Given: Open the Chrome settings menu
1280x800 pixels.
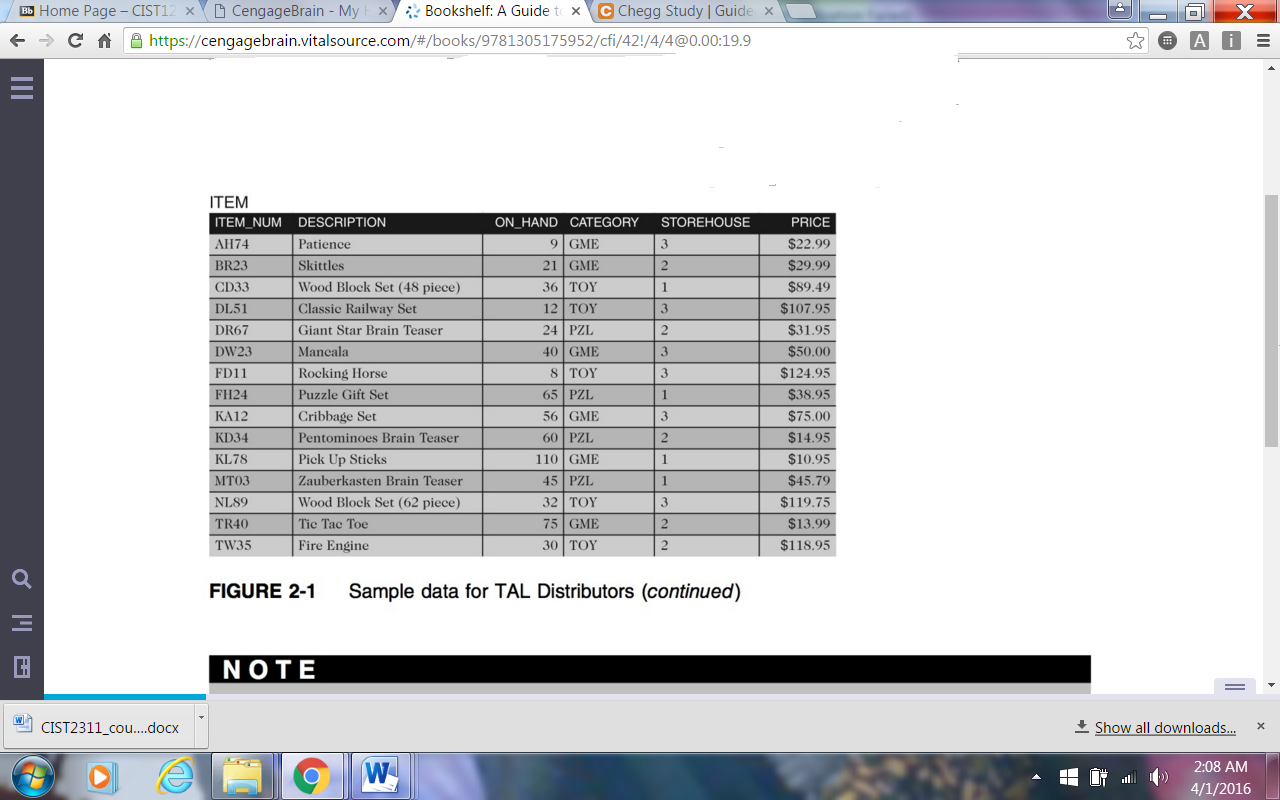Looking at the screenshot, I should [1262, 41].
